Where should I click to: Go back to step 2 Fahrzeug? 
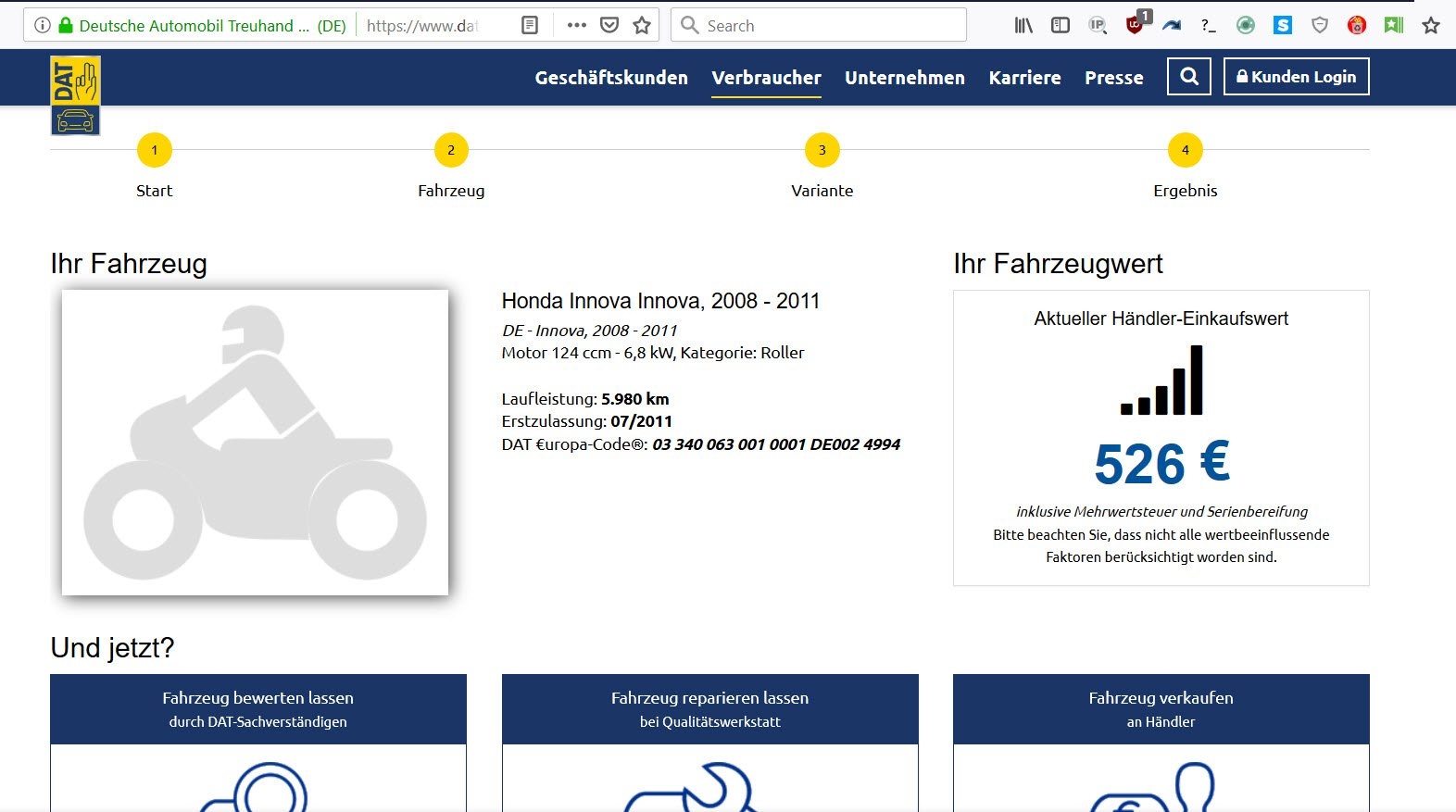(451, 150)
